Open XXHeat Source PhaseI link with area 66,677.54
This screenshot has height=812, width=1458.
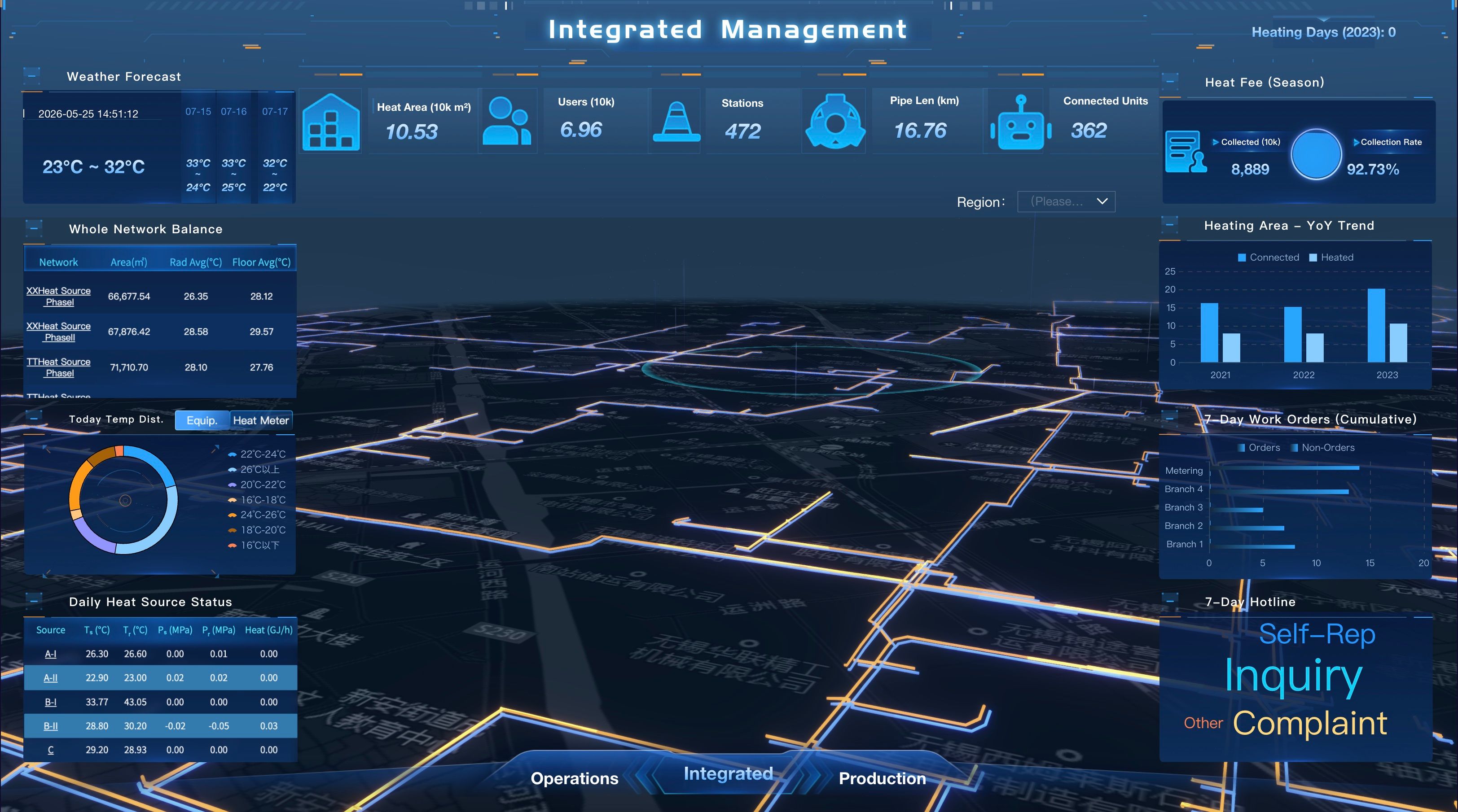(x=59, y=296)
